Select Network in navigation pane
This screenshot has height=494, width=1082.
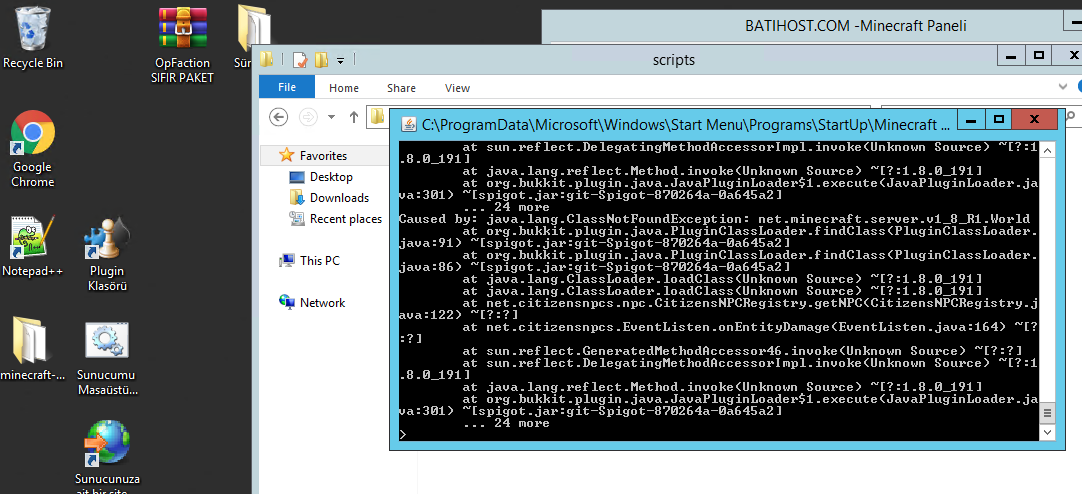pyautogui.click(x=311, y=302)
